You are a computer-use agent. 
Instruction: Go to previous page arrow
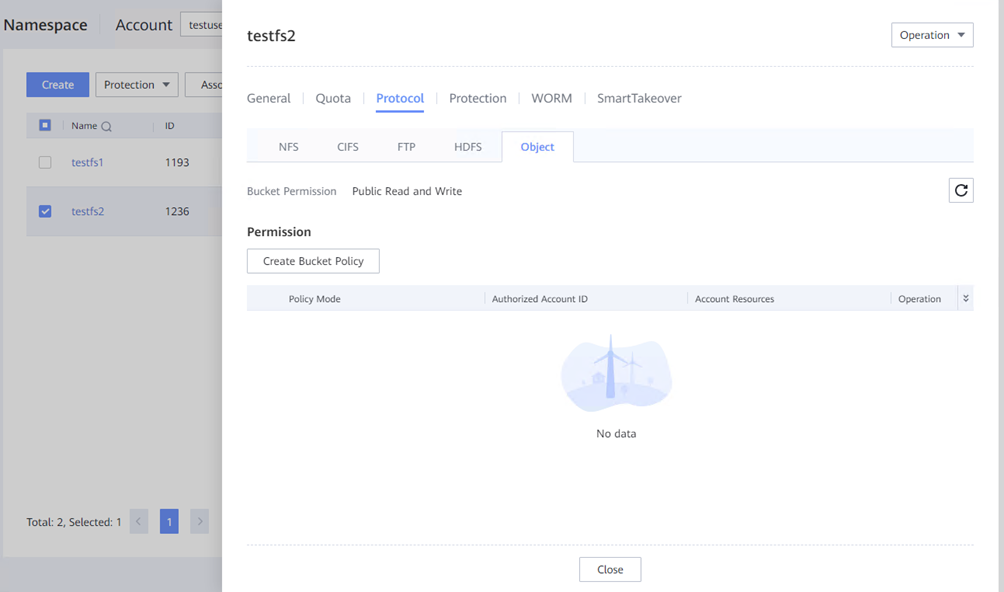(139, 521)
